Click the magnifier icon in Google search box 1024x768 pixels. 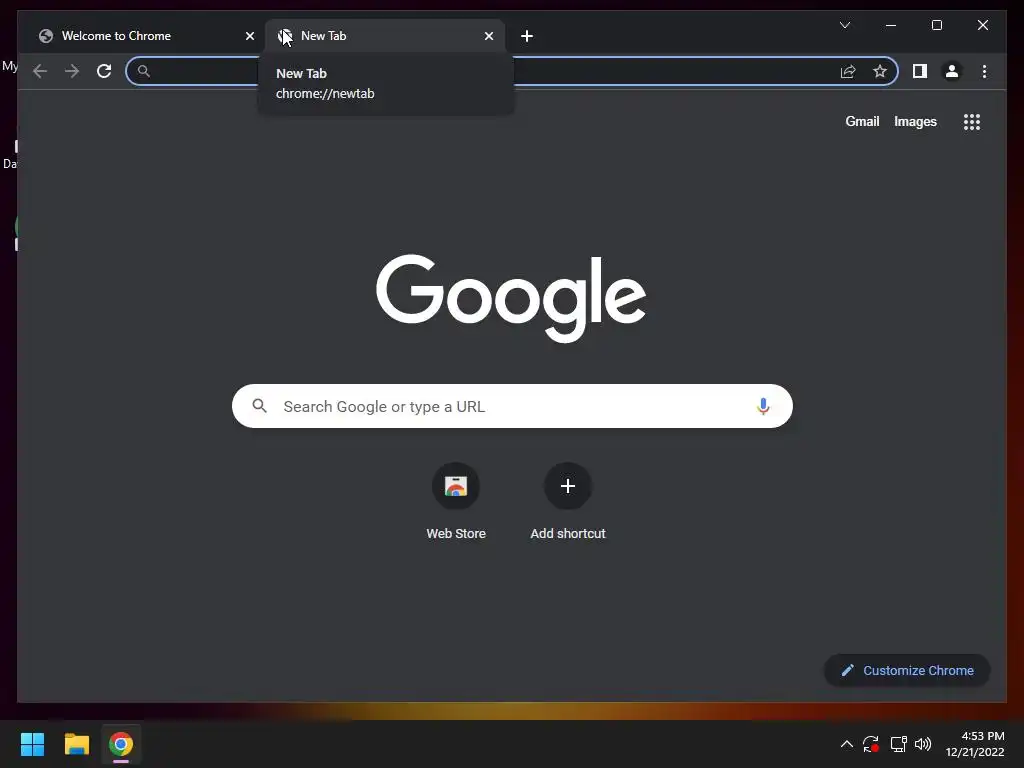tap(259, 406)
